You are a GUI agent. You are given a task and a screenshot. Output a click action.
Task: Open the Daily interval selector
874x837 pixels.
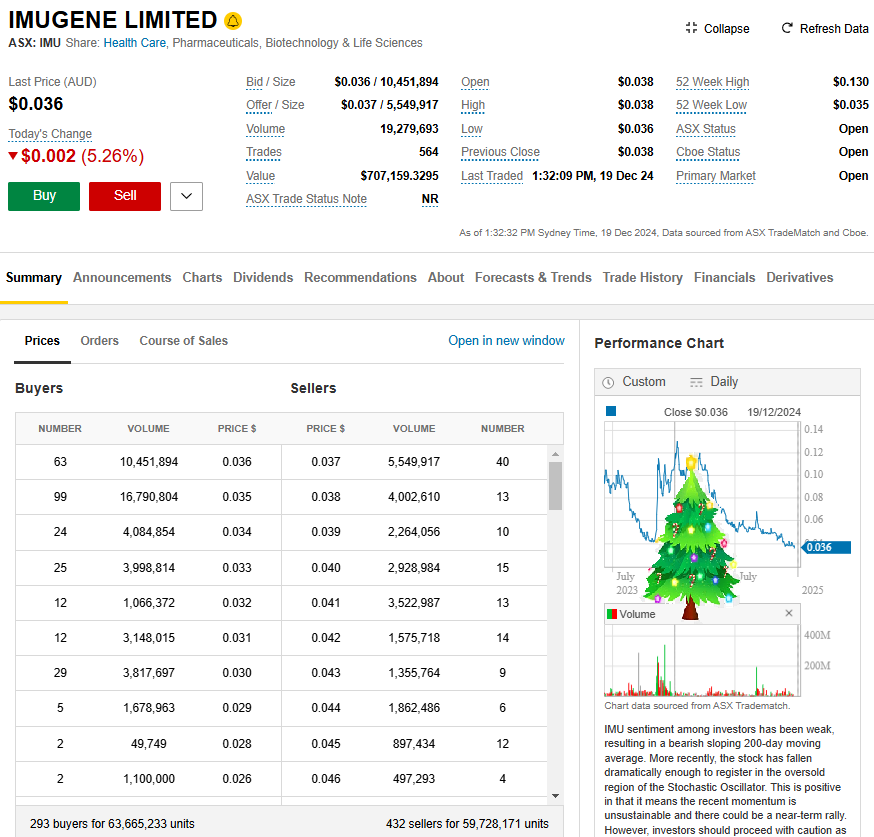pos(714,382)
